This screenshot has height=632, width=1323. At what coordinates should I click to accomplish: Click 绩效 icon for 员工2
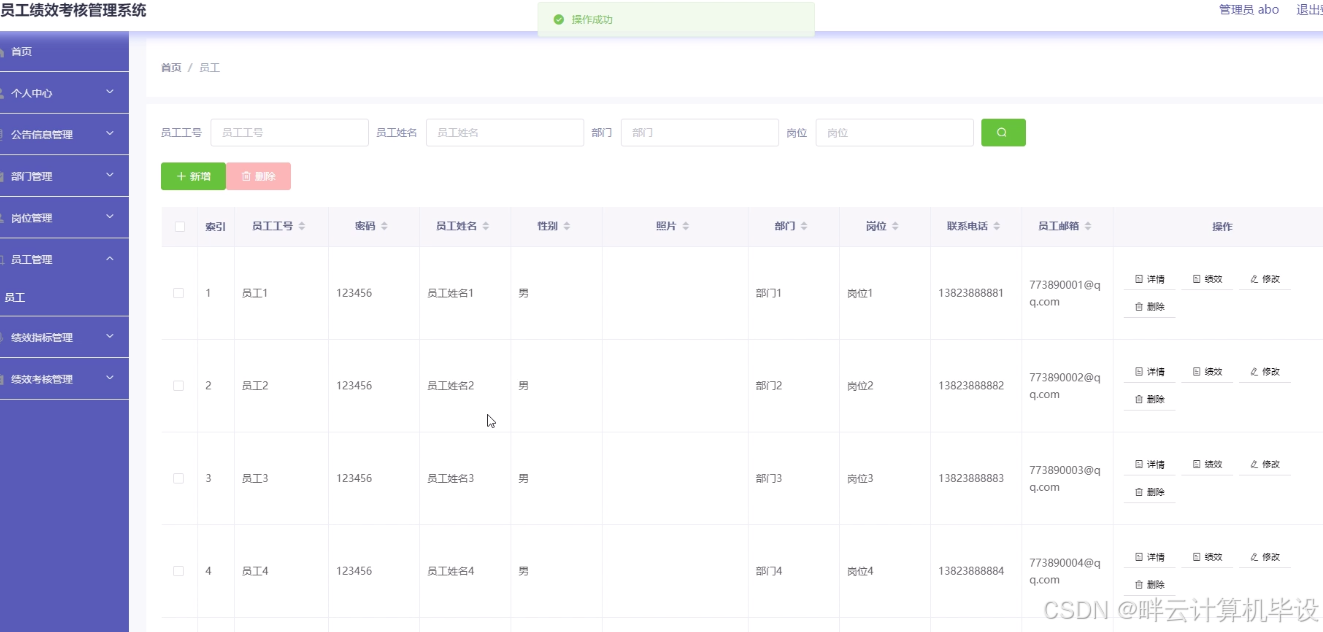click(1207, 371)
